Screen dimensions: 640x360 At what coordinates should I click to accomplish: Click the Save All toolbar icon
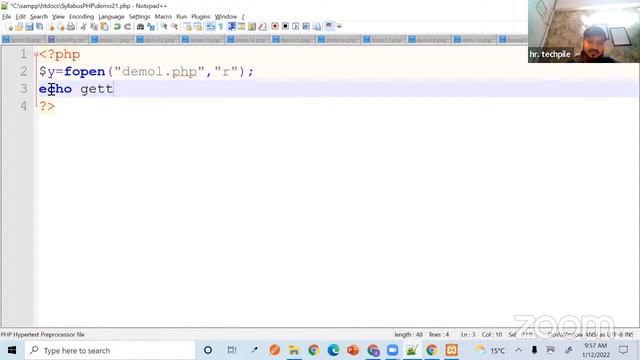tap(40, 27)
